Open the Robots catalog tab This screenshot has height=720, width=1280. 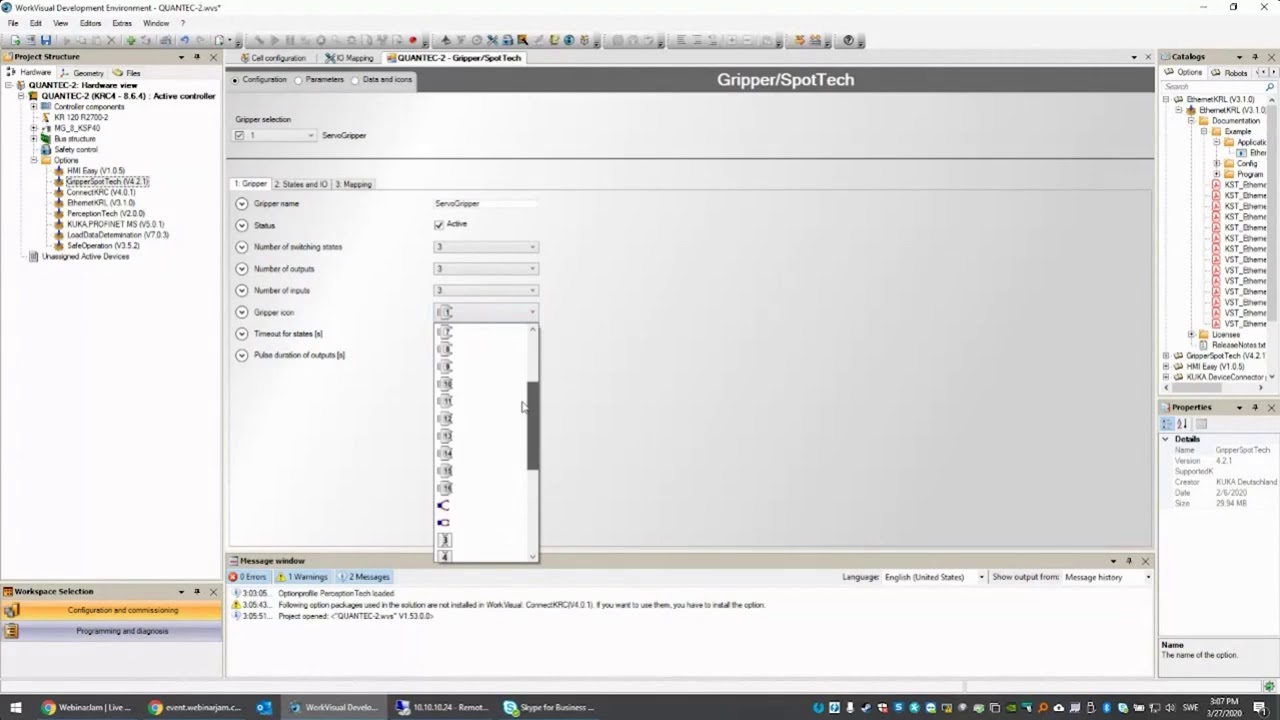pos(1230,73)
